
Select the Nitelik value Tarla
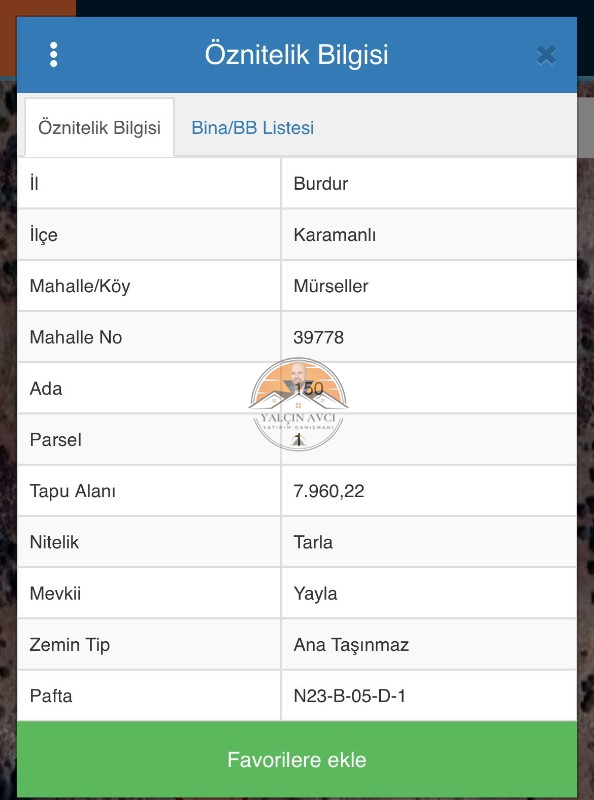313,542
